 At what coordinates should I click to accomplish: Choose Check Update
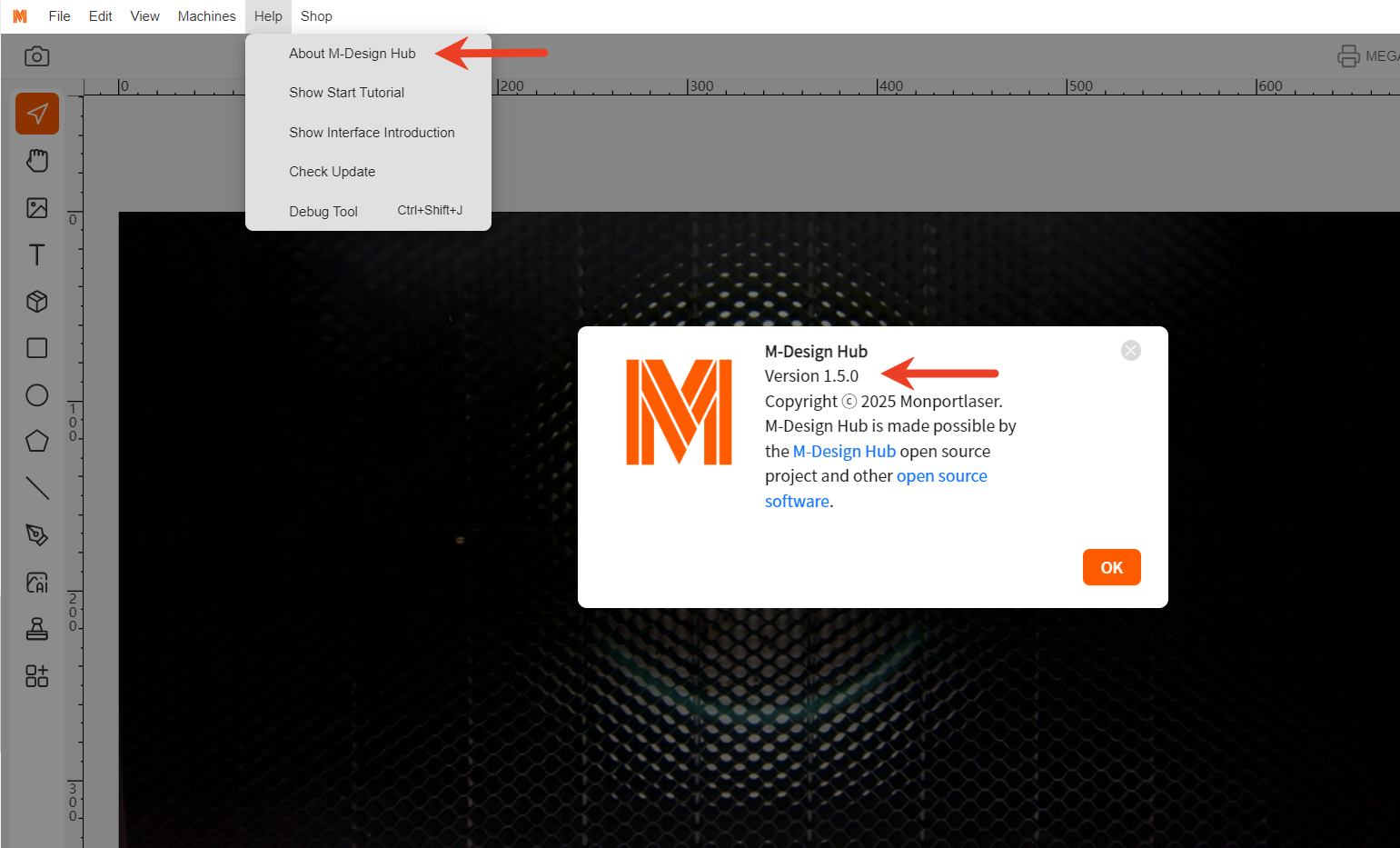(x=333, y=172)
